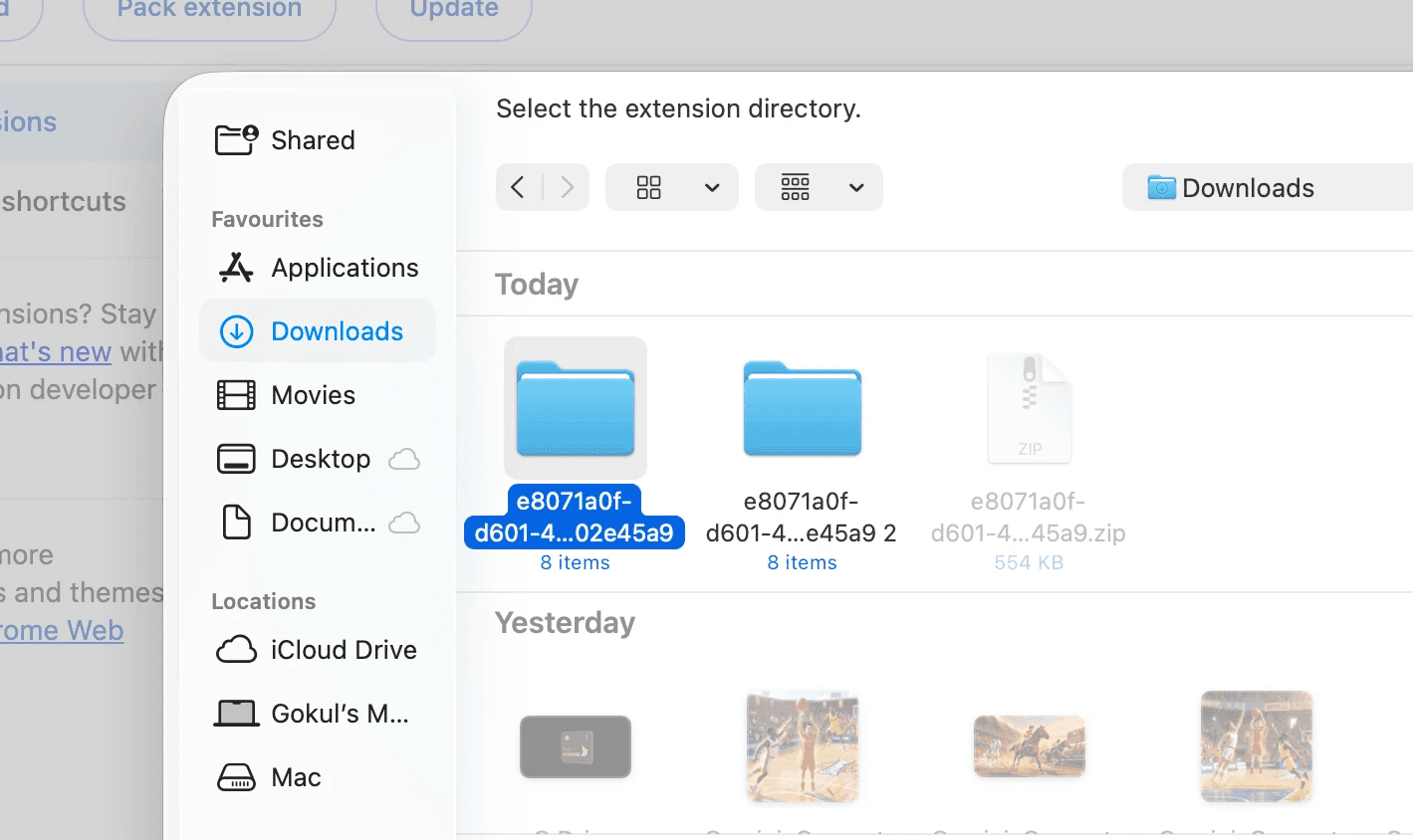The height and width of the screenshot is (840, 1413).
Task: Select the last basketball image thumbnail
Action: [x=1257, y=746]
